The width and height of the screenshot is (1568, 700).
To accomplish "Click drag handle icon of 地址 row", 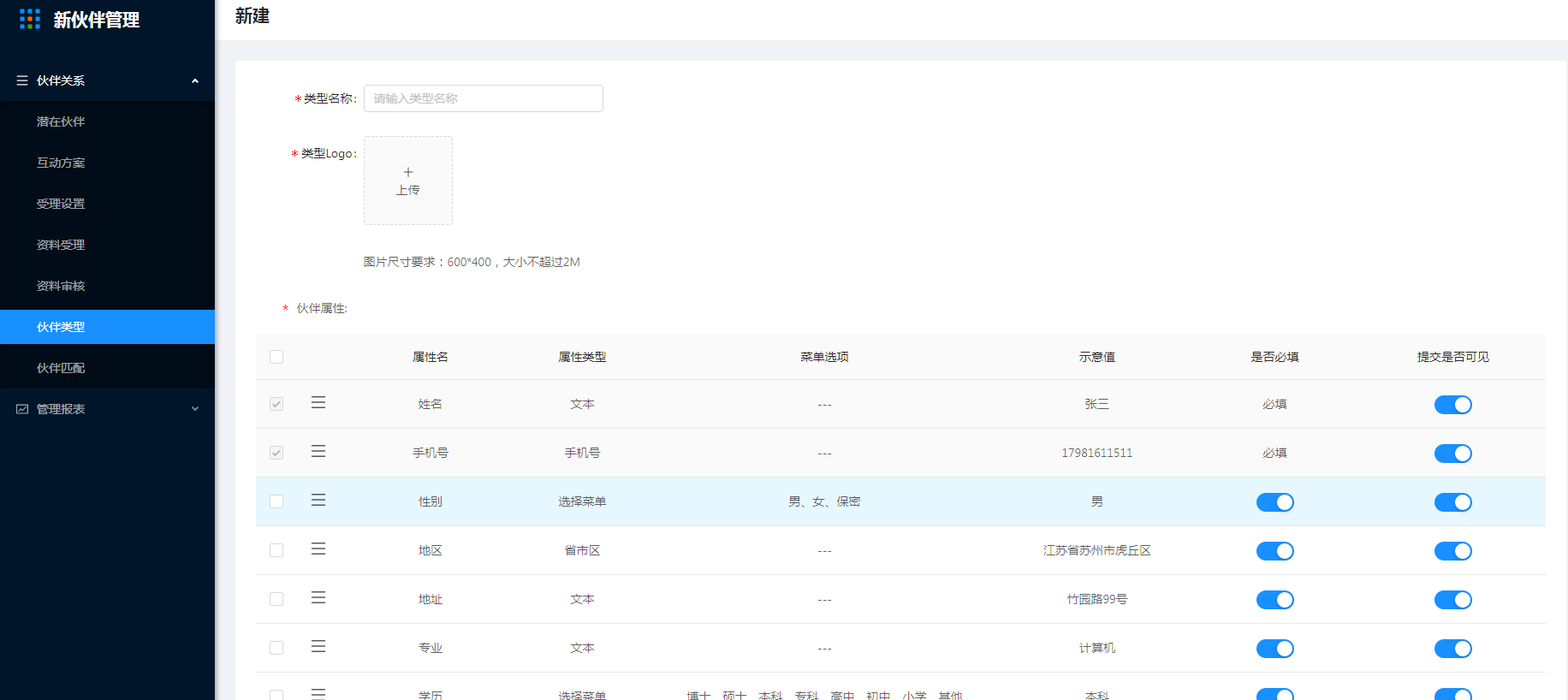I will [x=318, y=597].
